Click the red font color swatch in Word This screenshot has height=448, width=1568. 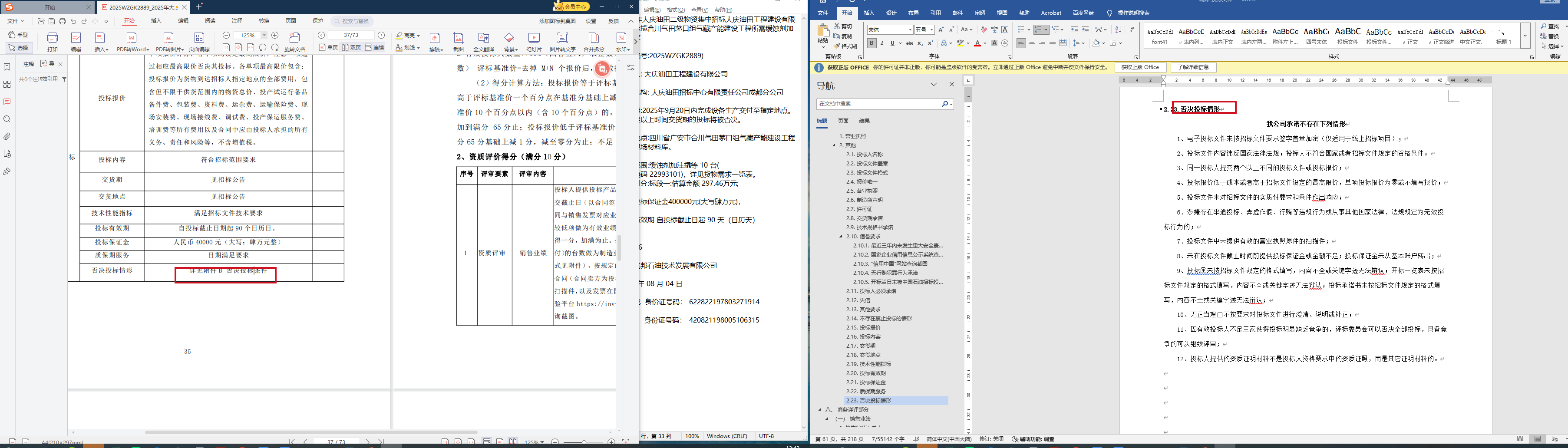tap(977, 43)
